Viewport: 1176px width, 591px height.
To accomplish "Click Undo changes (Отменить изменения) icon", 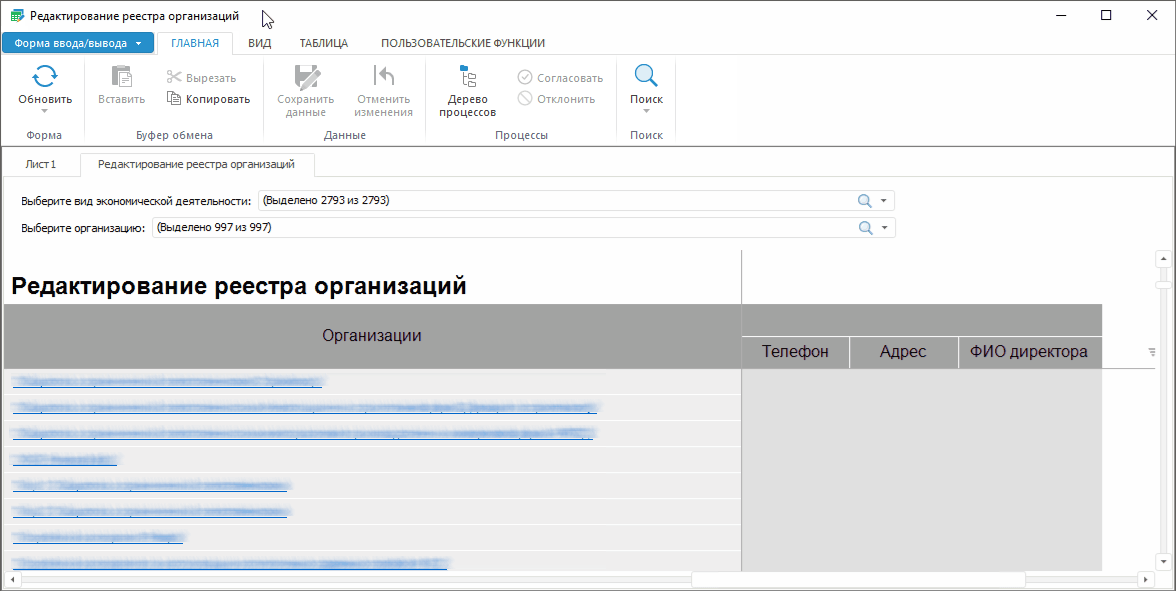I will coord(383,77).
